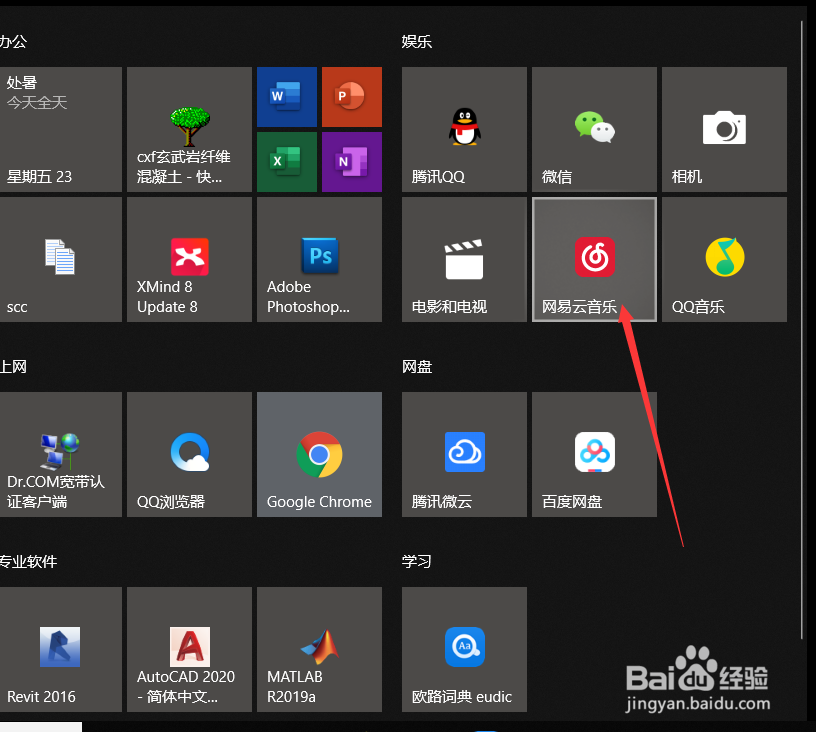Launch 网易云音乐 tile

click(594, 260)
